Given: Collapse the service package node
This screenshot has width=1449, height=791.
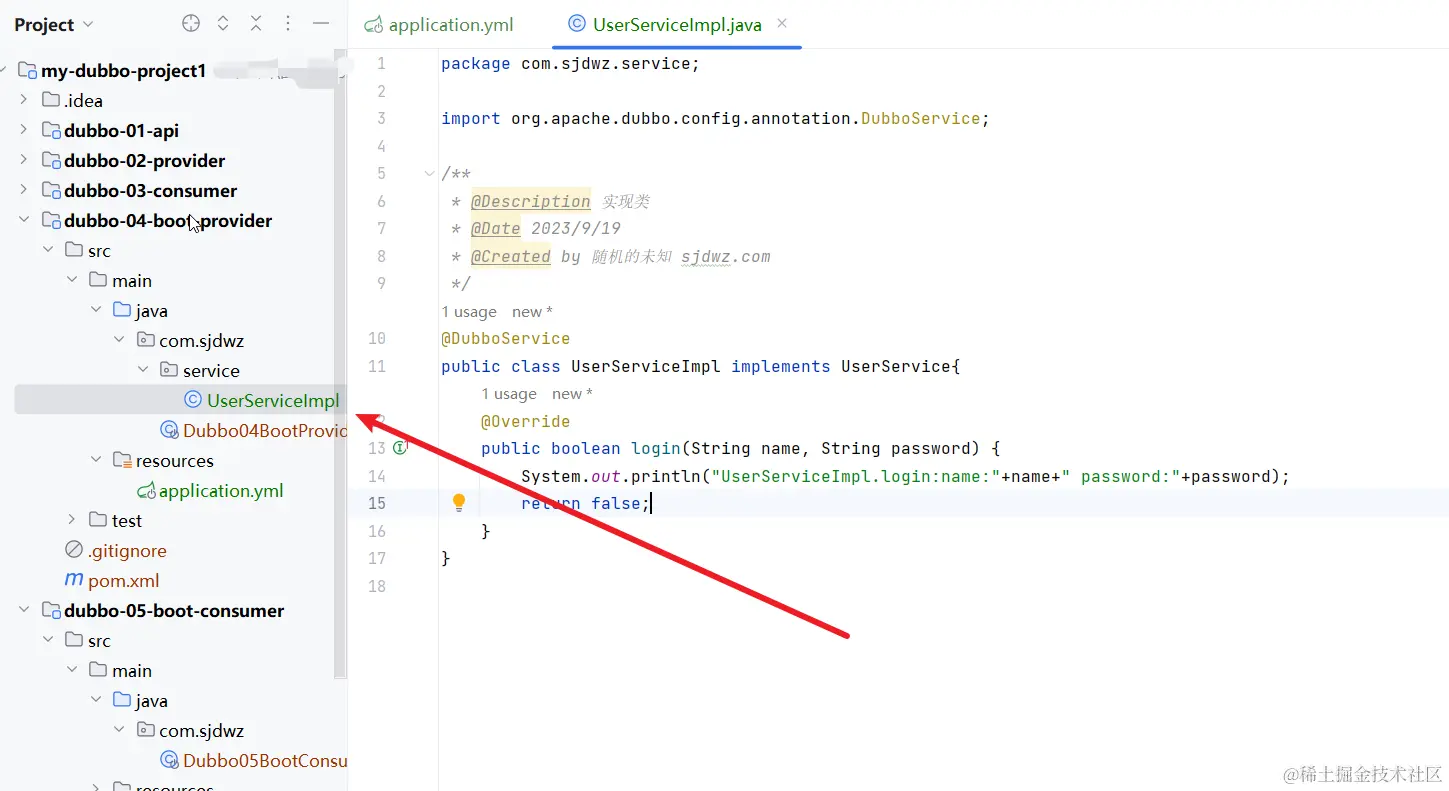Looking at the screenshot, I should coord(144,370).
